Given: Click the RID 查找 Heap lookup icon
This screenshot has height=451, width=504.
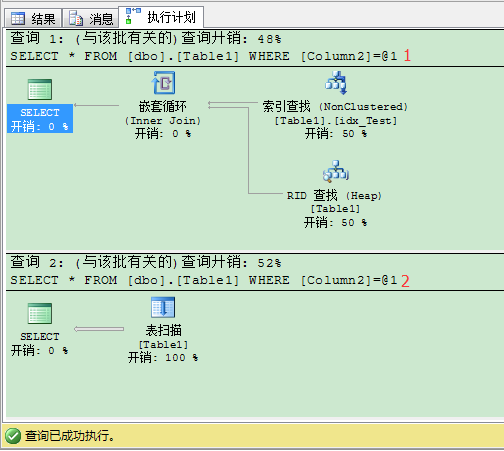Looking at the screenshot, I should click(336, 171).
